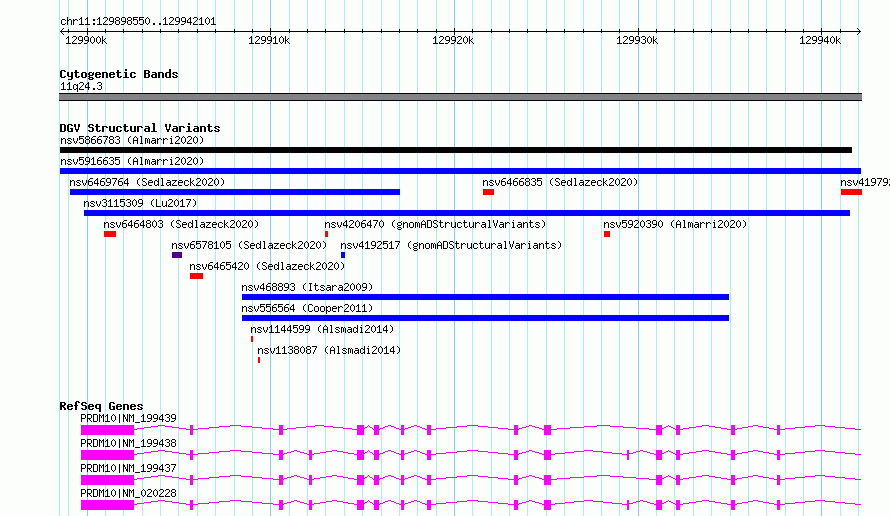Select the blue nsv556564 variant bar
The height and width of the screenshot is (516, 890).
click(485, 318)
